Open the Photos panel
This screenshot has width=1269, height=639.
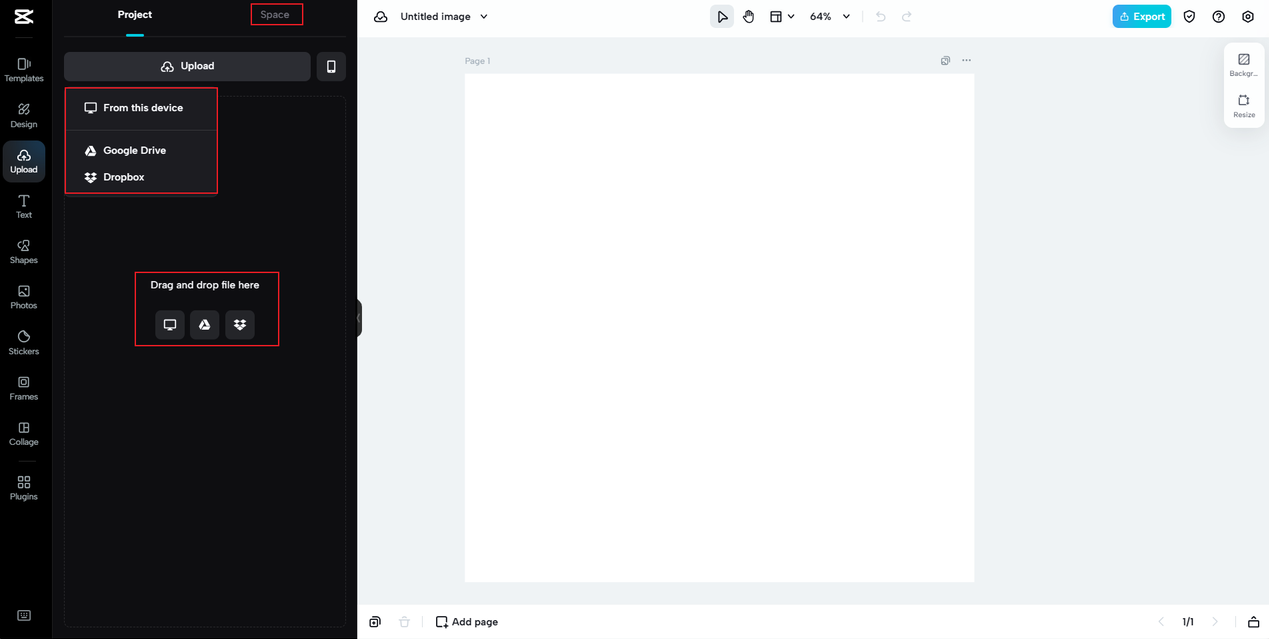click(x=24, y=297)
